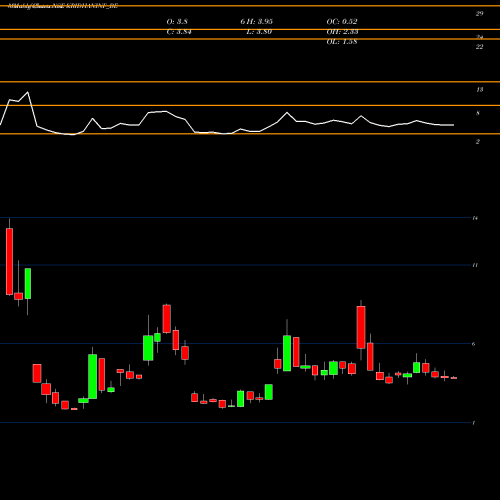This screenshot has width=500, height=500.
Task: Click the chart title text at top-left
Action: [63, 6]
